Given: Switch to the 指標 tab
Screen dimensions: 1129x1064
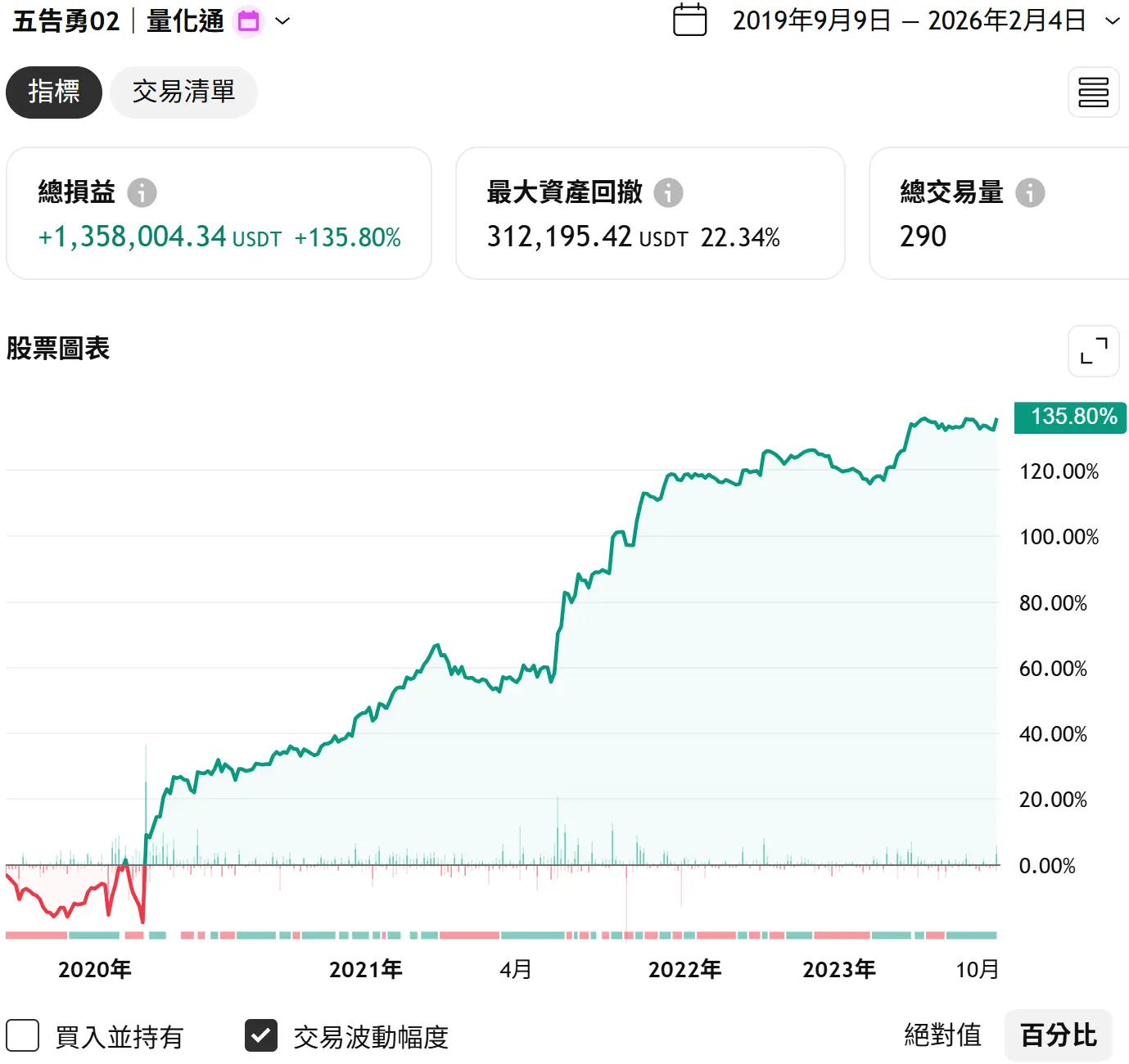Looking at the screenshot, I should pos(54,92).
